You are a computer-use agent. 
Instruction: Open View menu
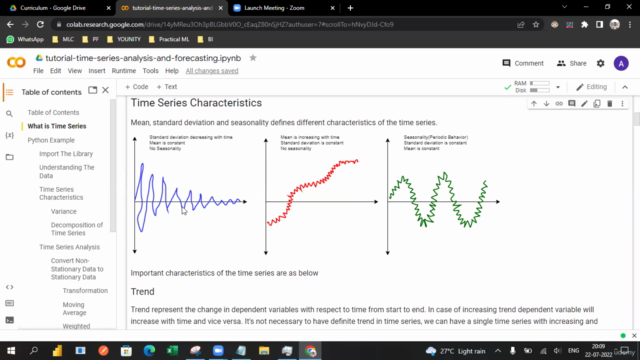click(75, 71)
